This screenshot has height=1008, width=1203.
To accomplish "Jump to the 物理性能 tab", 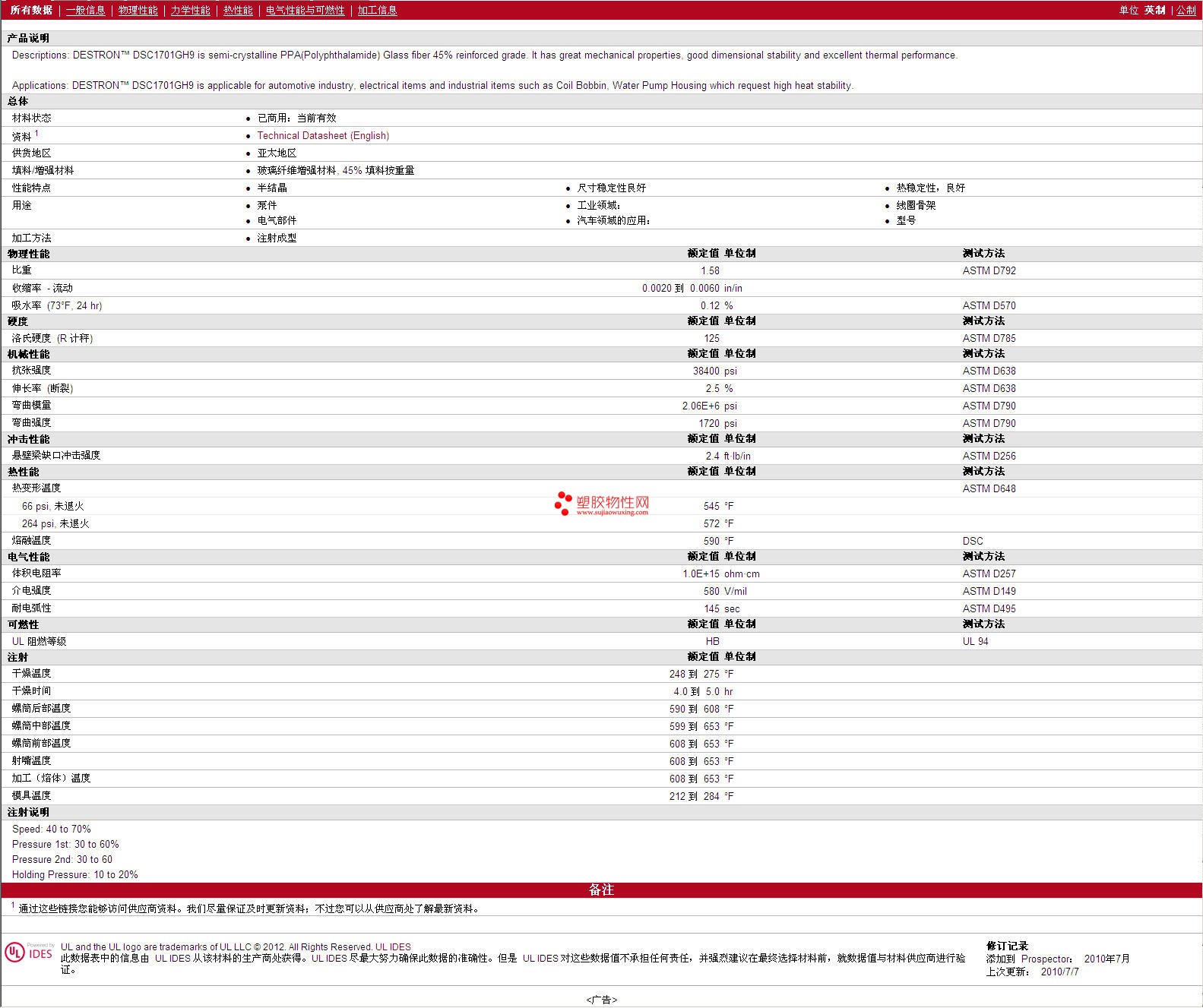I will 138,10.
